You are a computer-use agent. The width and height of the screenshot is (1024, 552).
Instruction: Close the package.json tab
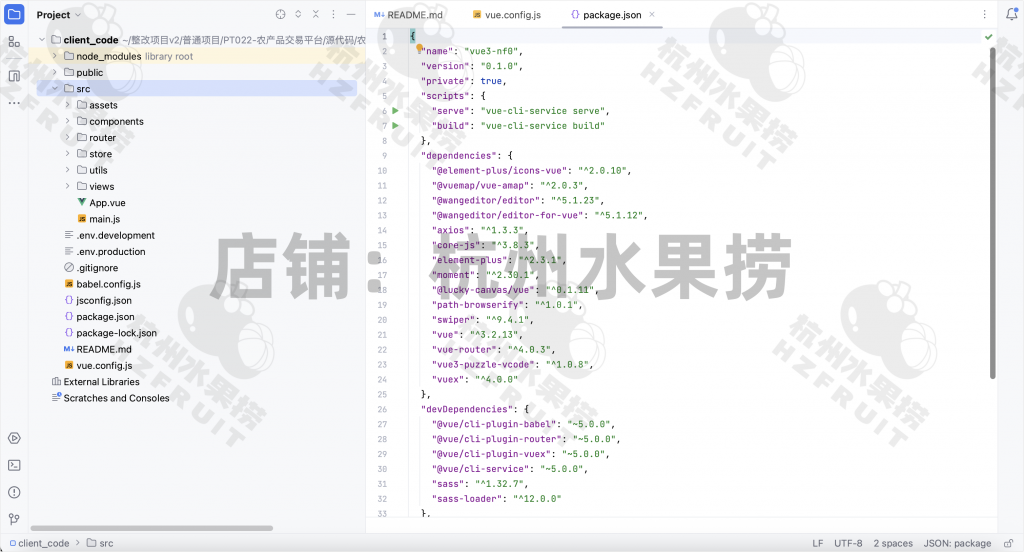coord(652,14)
